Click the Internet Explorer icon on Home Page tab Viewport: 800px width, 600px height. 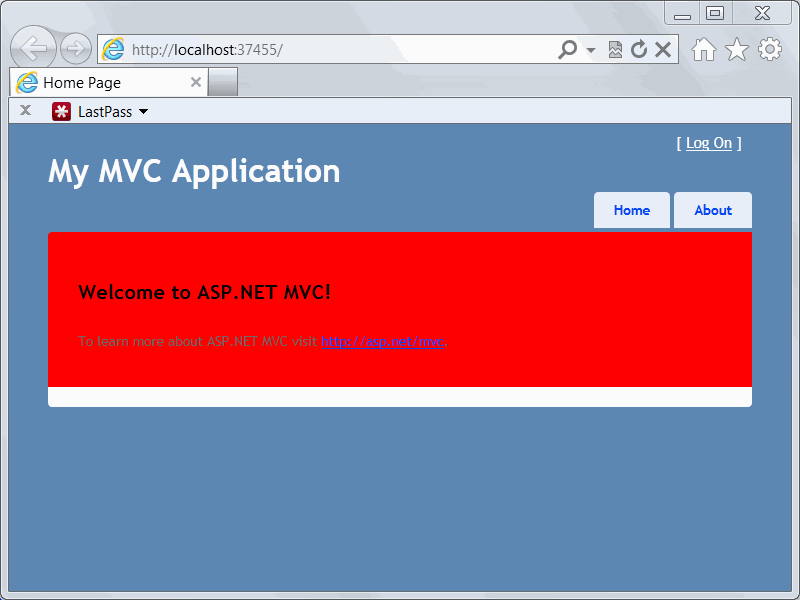[x=27, y=82]
